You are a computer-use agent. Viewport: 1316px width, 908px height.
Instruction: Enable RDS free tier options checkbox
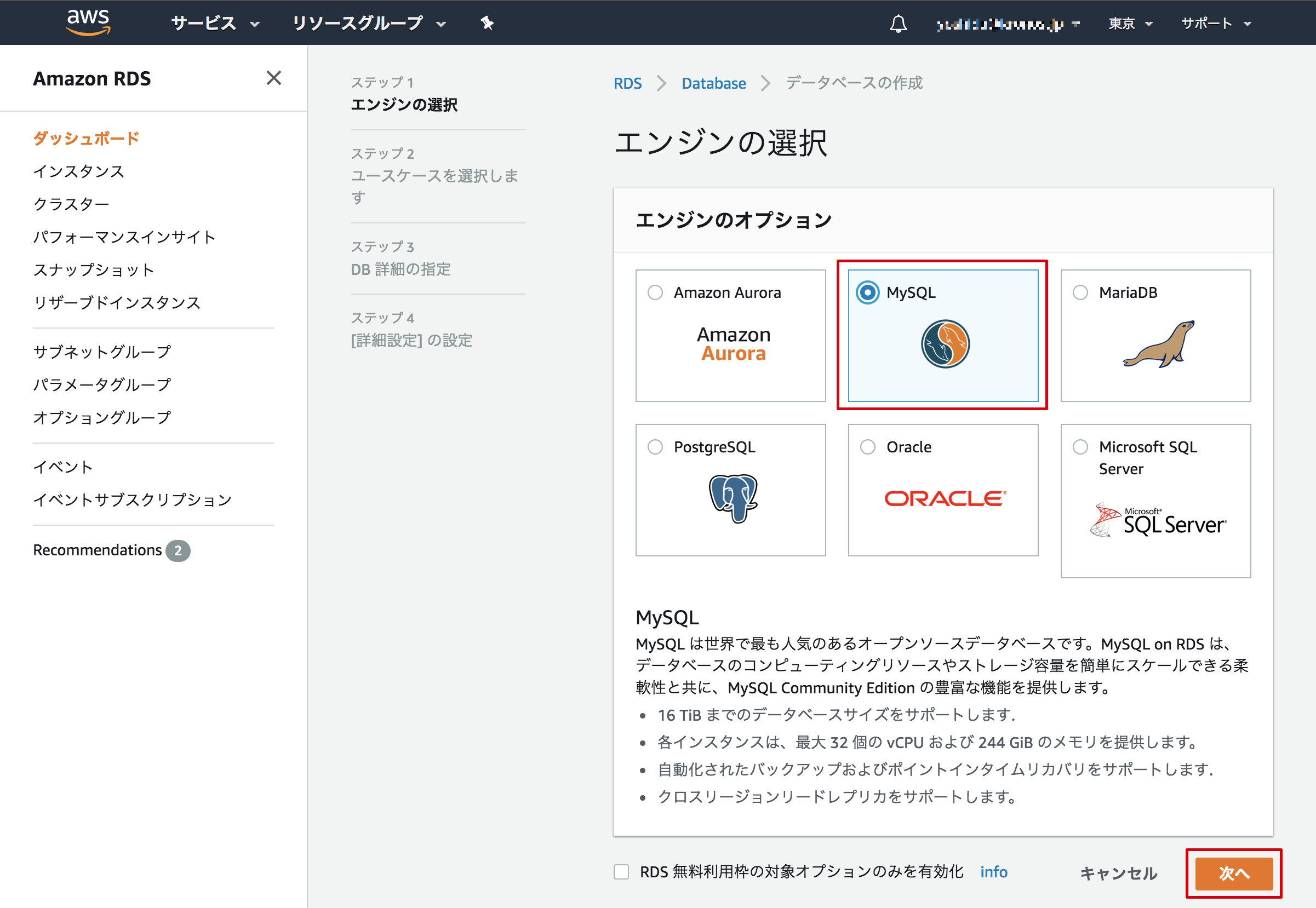pyautogui.click(x=621, y=872)
